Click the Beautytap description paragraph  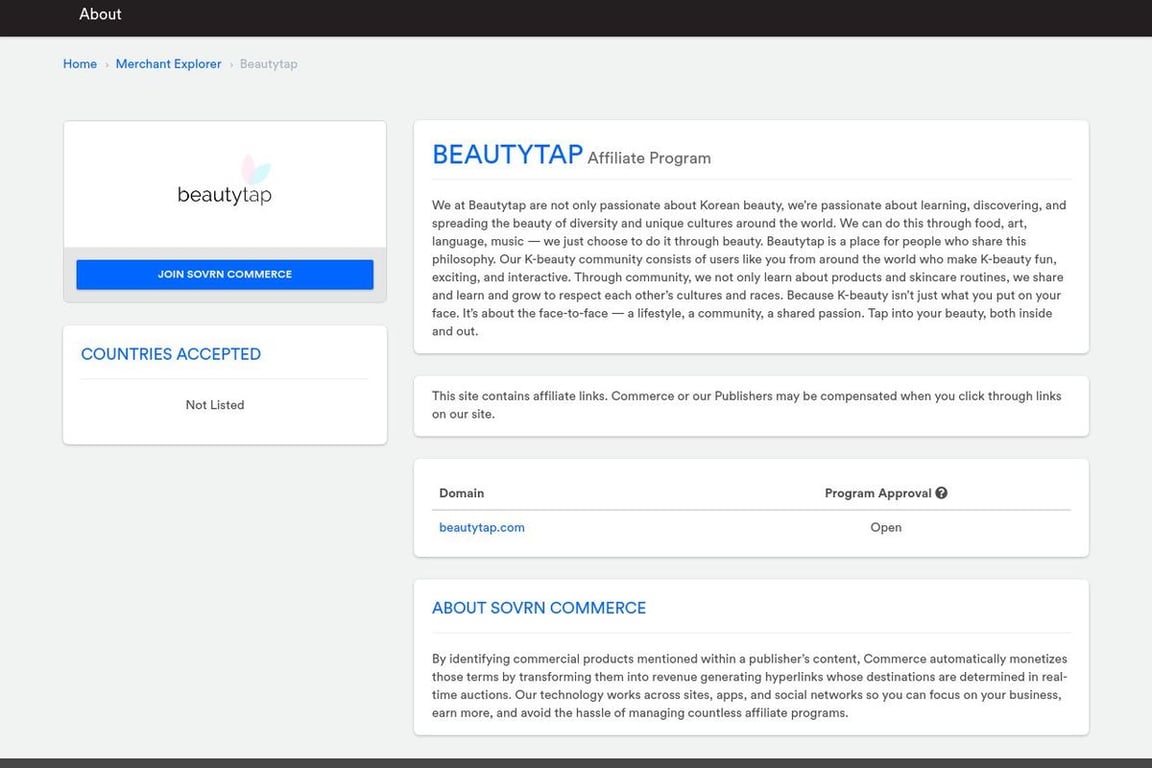pos(749,268)
